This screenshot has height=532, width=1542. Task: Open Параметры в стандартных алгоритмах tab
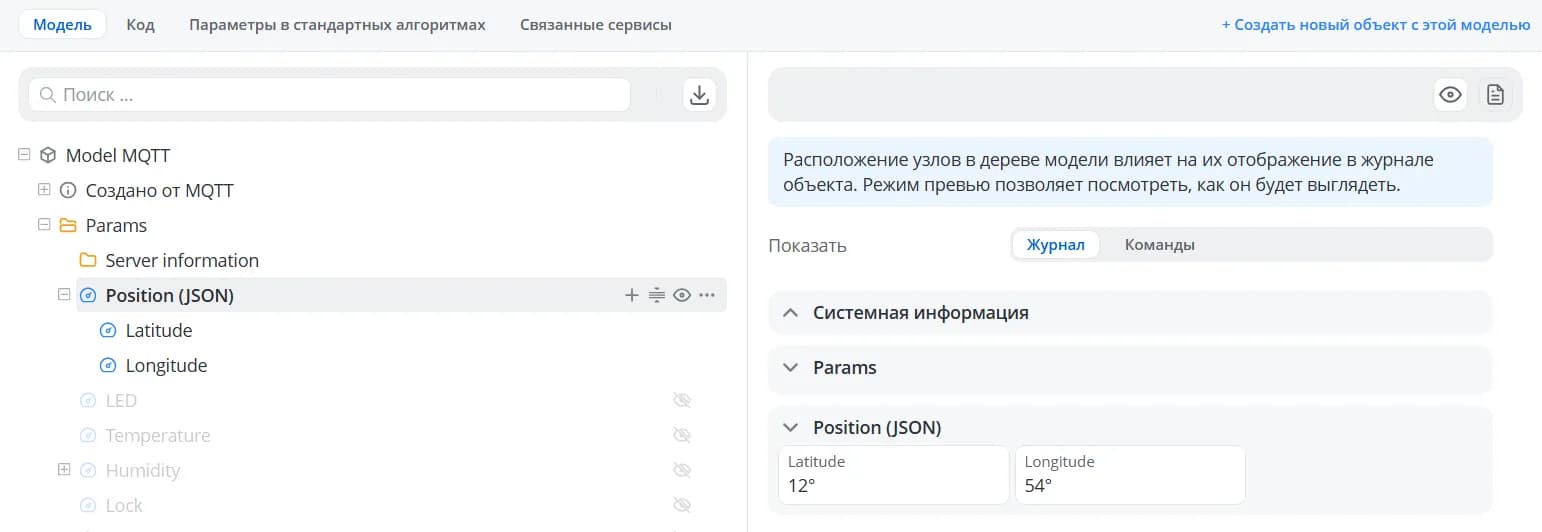[x=337, y=25]
